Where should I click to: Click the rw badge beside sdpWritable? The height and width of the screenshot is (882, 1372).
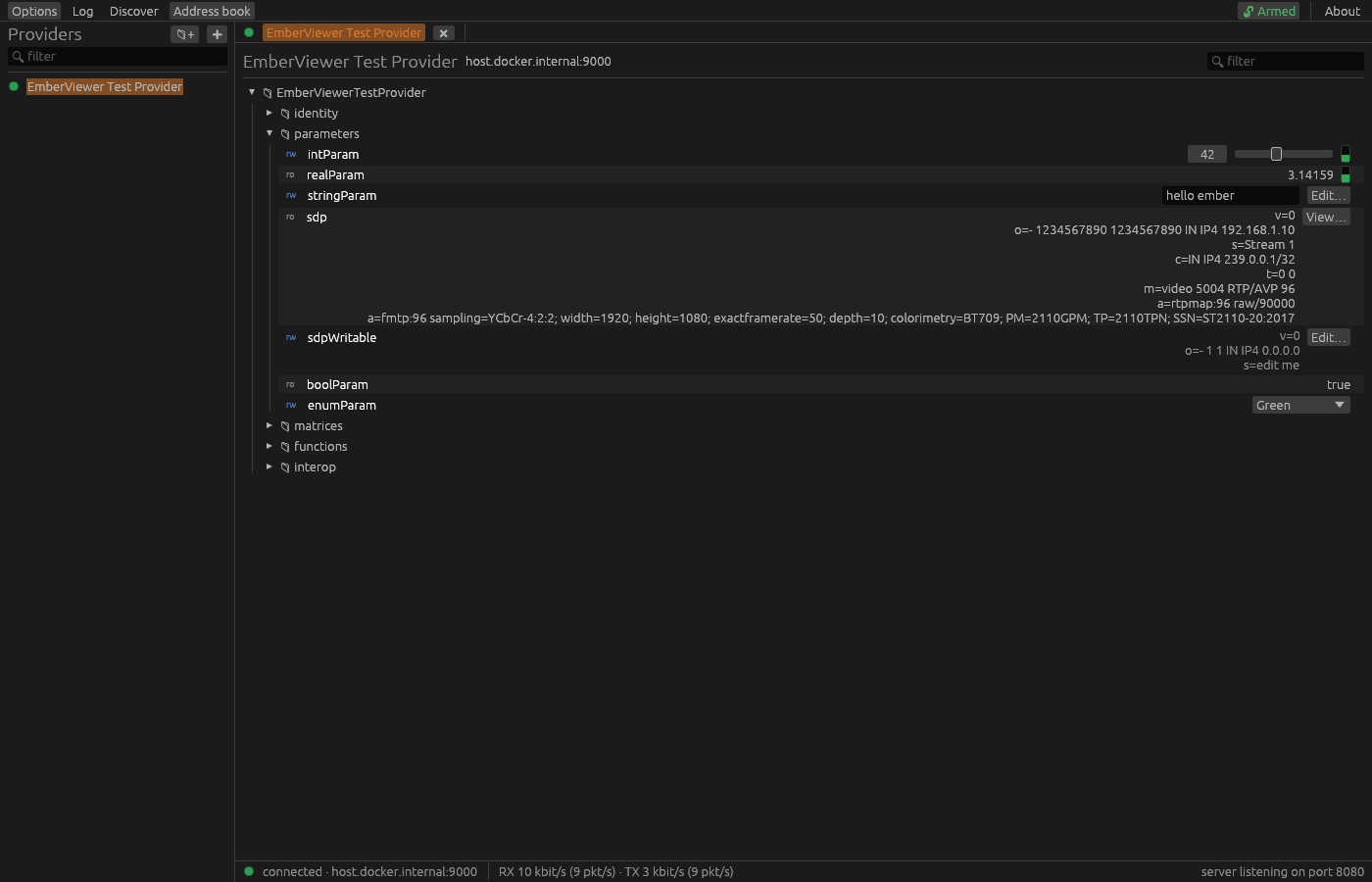point(291,338)
